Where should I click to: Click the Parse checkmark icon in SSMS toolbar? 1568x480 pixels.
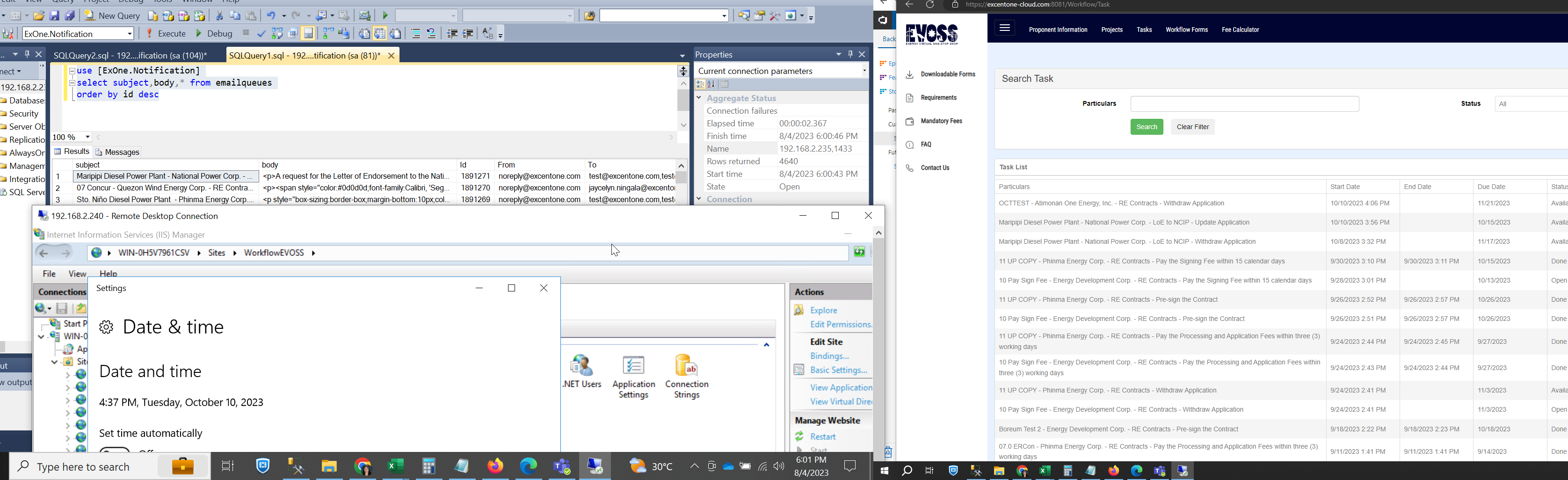coord(262,34)
